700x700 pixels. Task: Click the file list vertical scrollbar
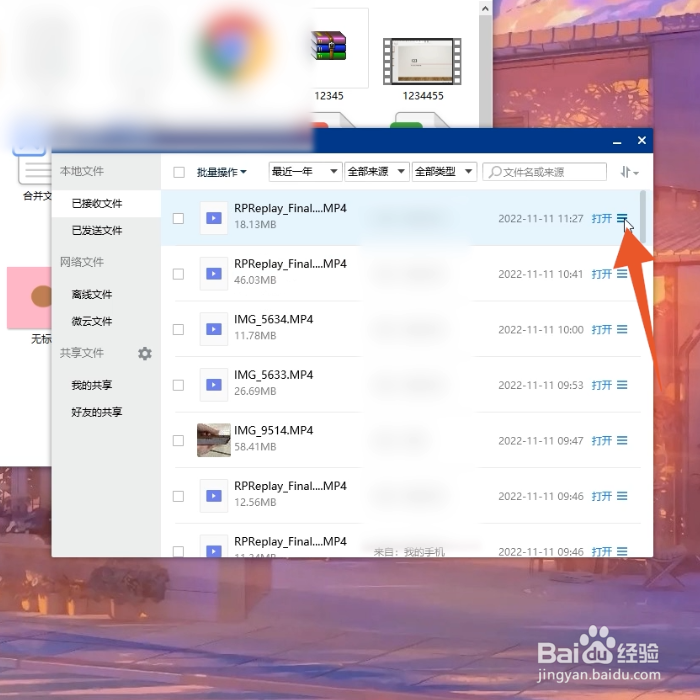(643, 217)
